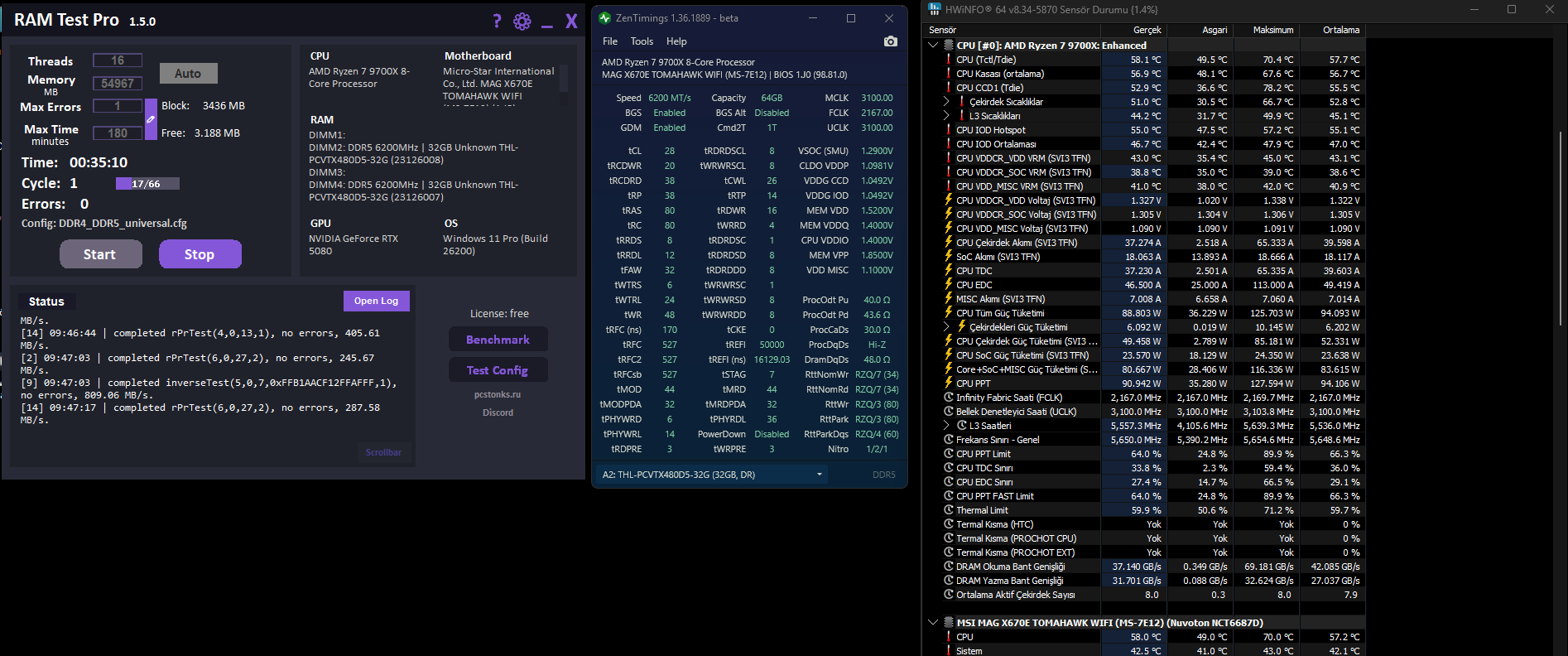Click icon beside Thermal Limit row
Viewport: 1568px width, 656px height.
coord(949,510)
